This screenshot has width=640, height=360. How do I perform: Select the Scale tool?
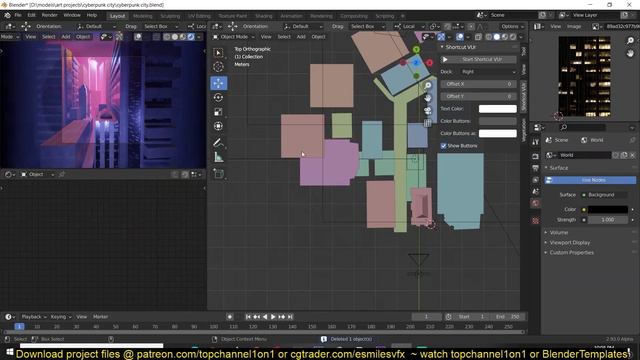tap(218, 112)
